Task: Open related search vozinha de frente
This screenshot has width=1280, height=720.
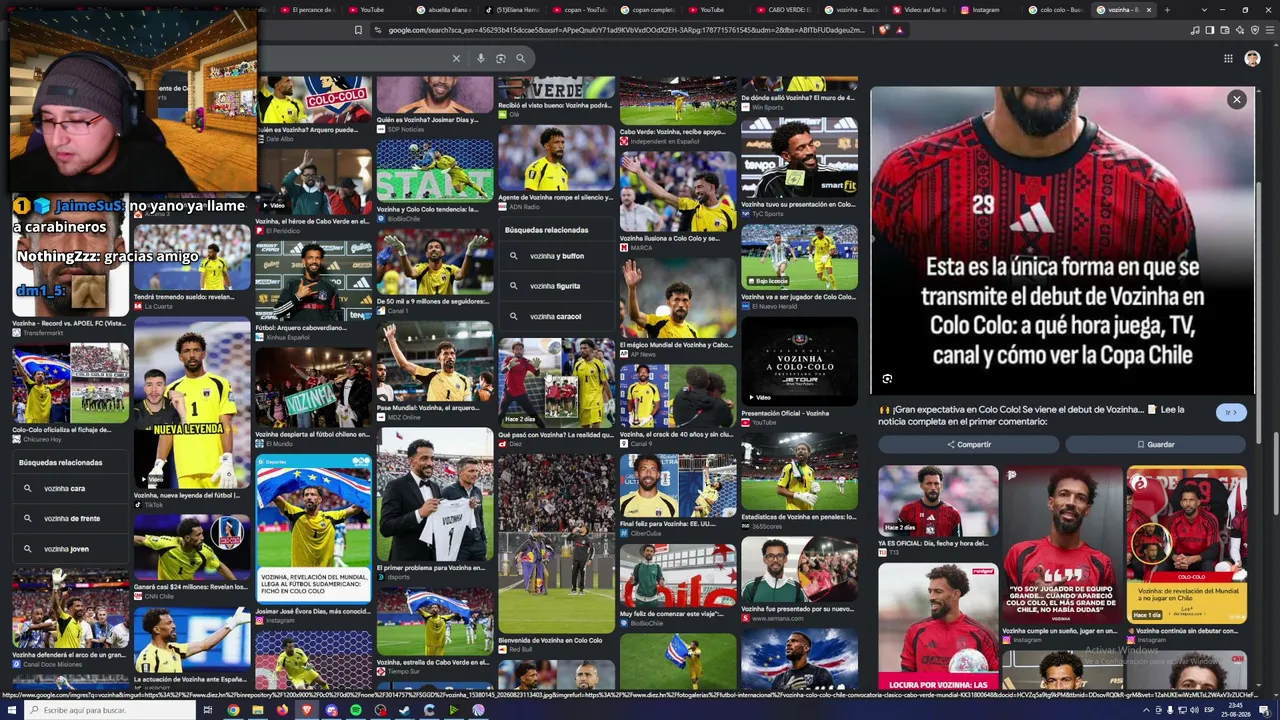Action: 71,519
